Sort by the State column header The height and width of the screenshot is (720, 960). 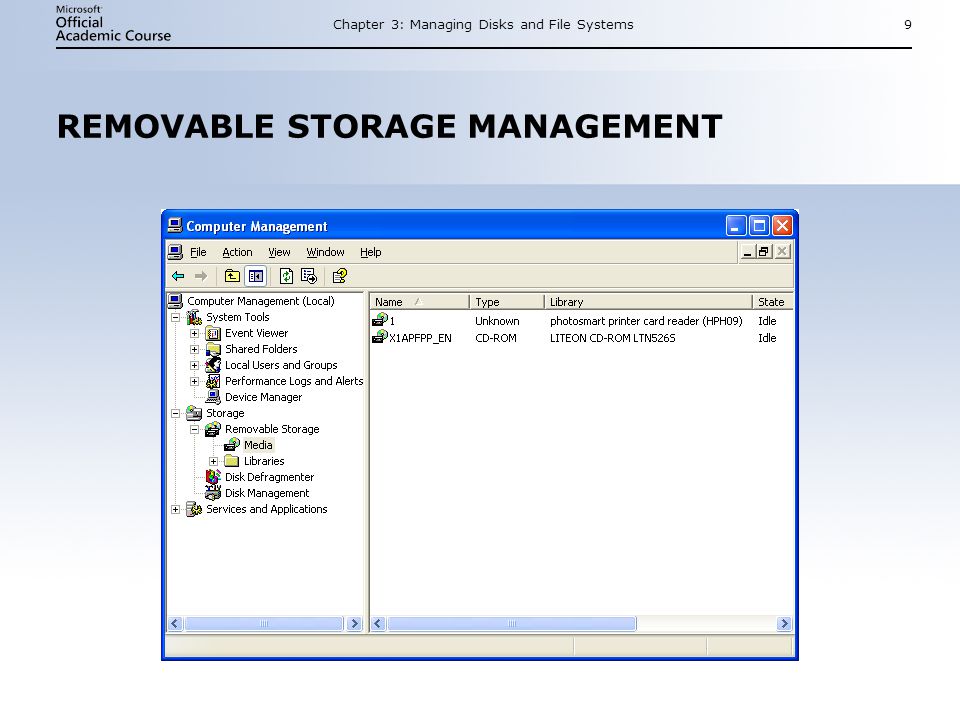[x=773, y=302]
